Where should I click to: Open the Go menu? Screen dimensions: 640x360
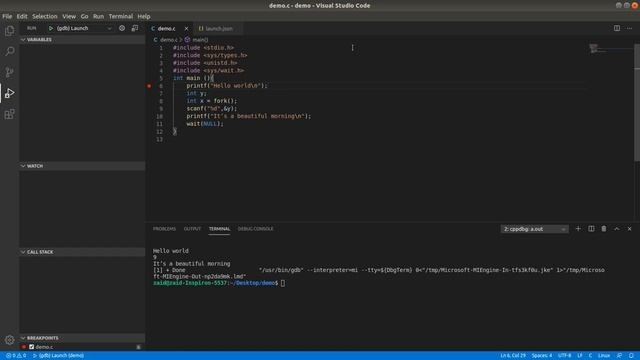click(x=84, y=16)
